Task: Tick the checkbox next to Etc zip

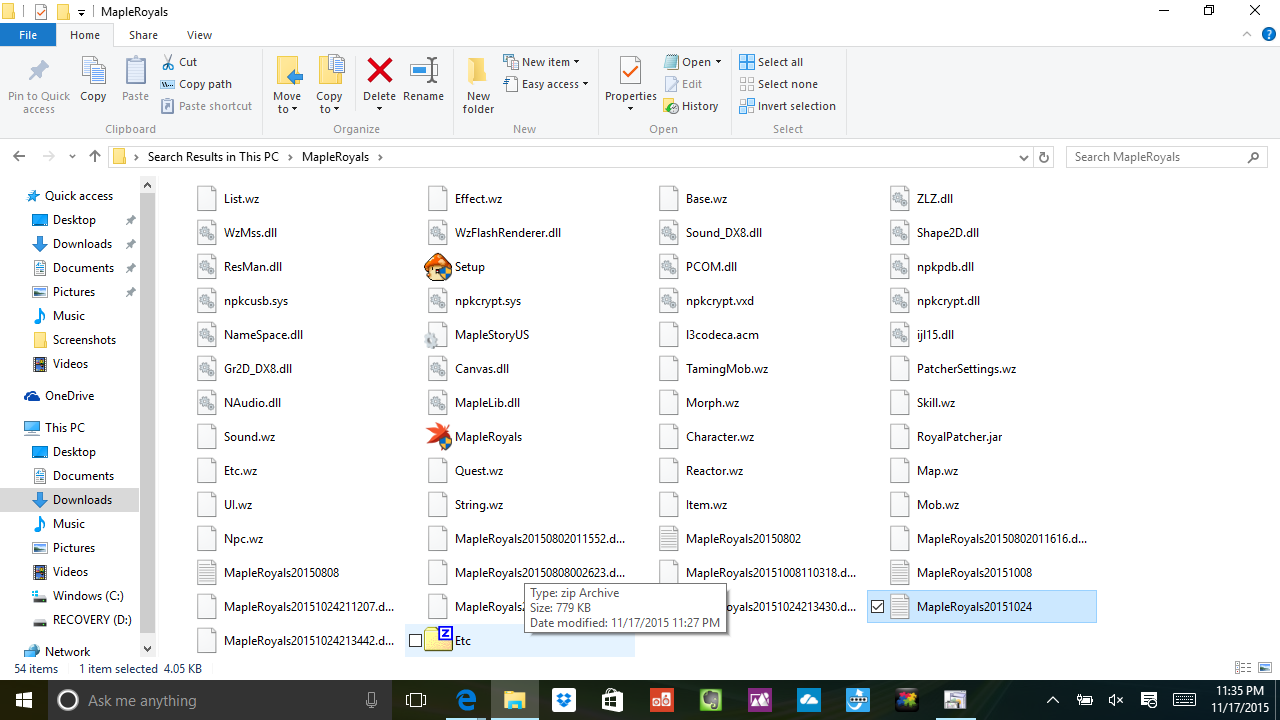Action: point(416,641)
